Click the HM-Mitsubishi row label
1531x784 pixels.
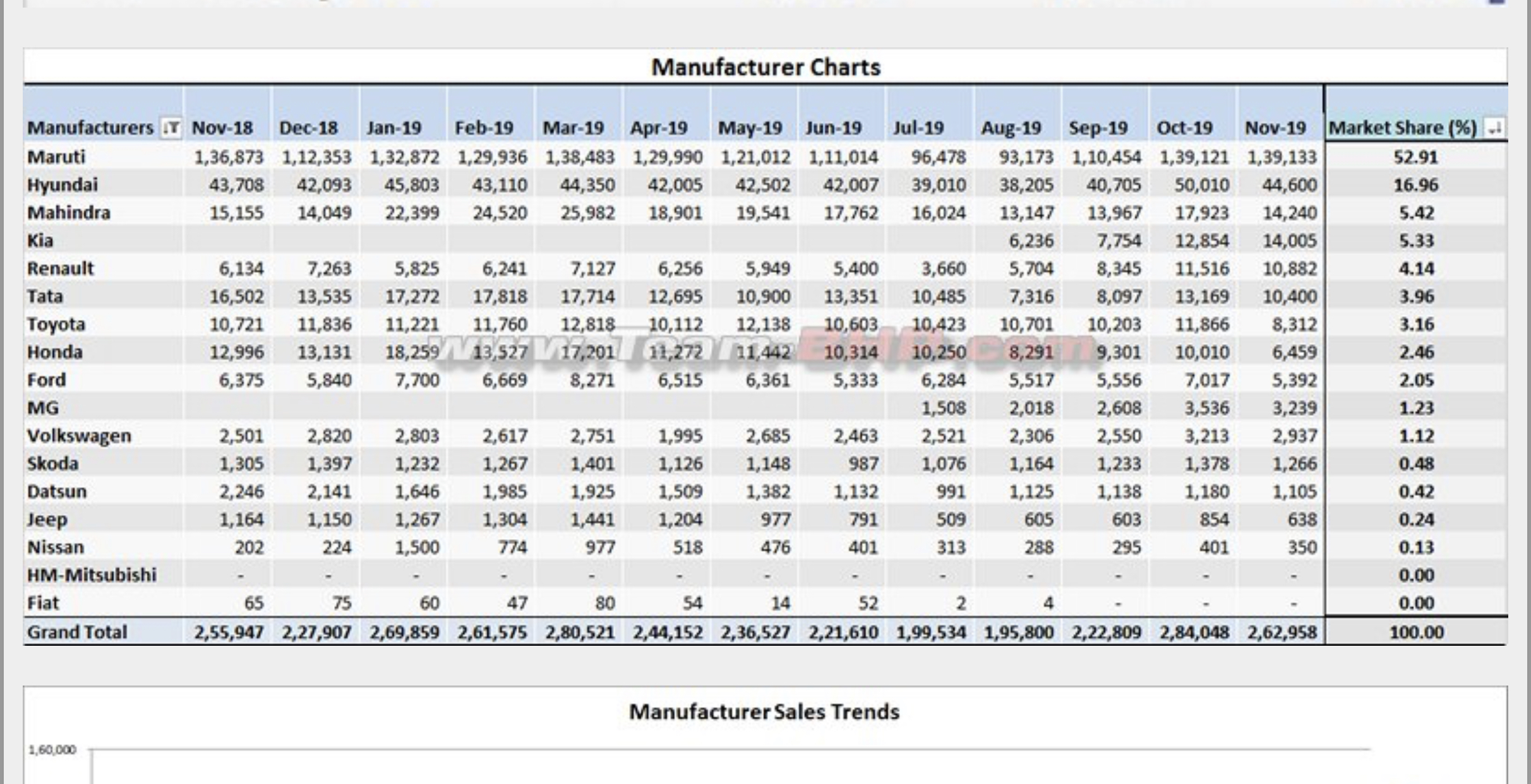(92, 575)
